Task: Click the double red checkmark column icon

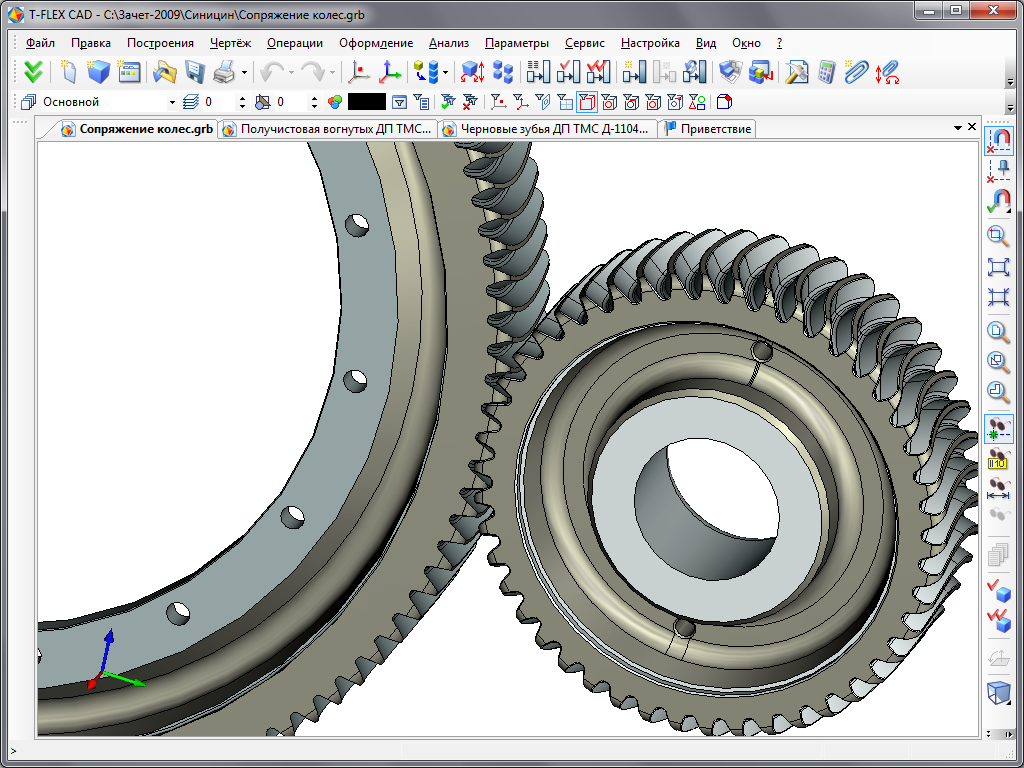Action: click(598, 72)
